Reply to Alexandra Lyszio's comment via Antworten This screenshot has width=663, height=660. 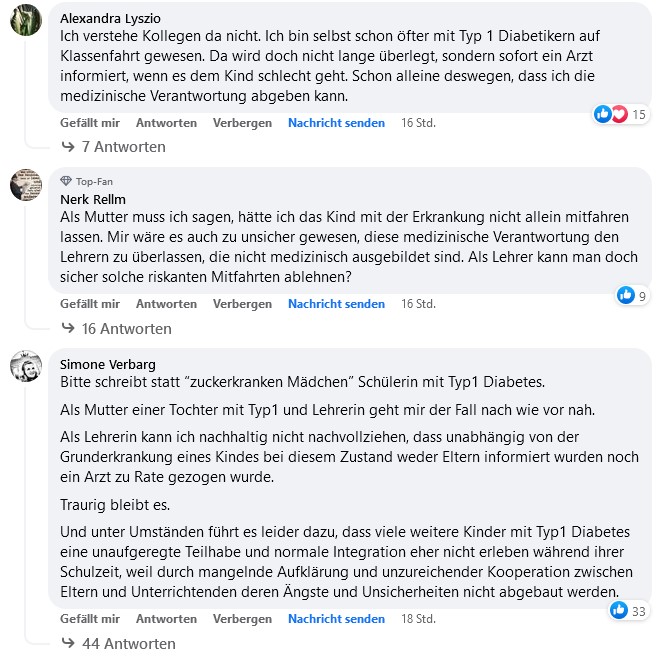[x=166, y=123]
